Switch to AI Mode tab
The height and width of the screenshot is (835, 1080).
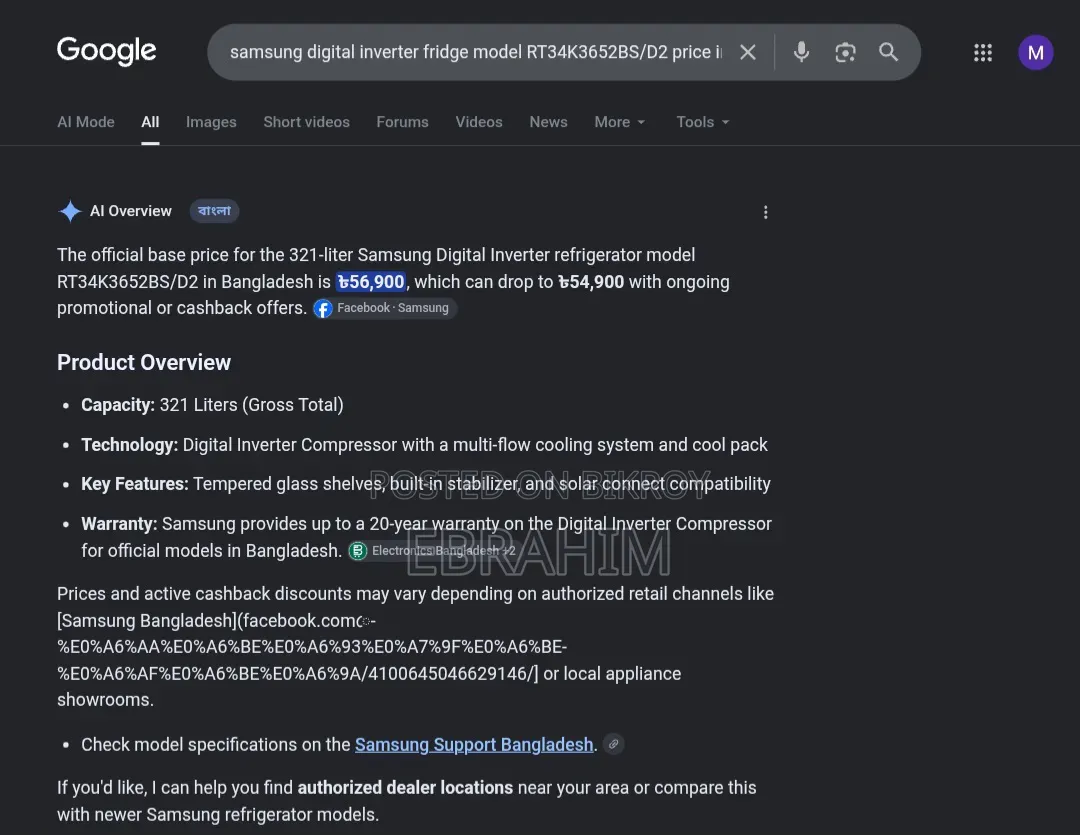[86, 122]
